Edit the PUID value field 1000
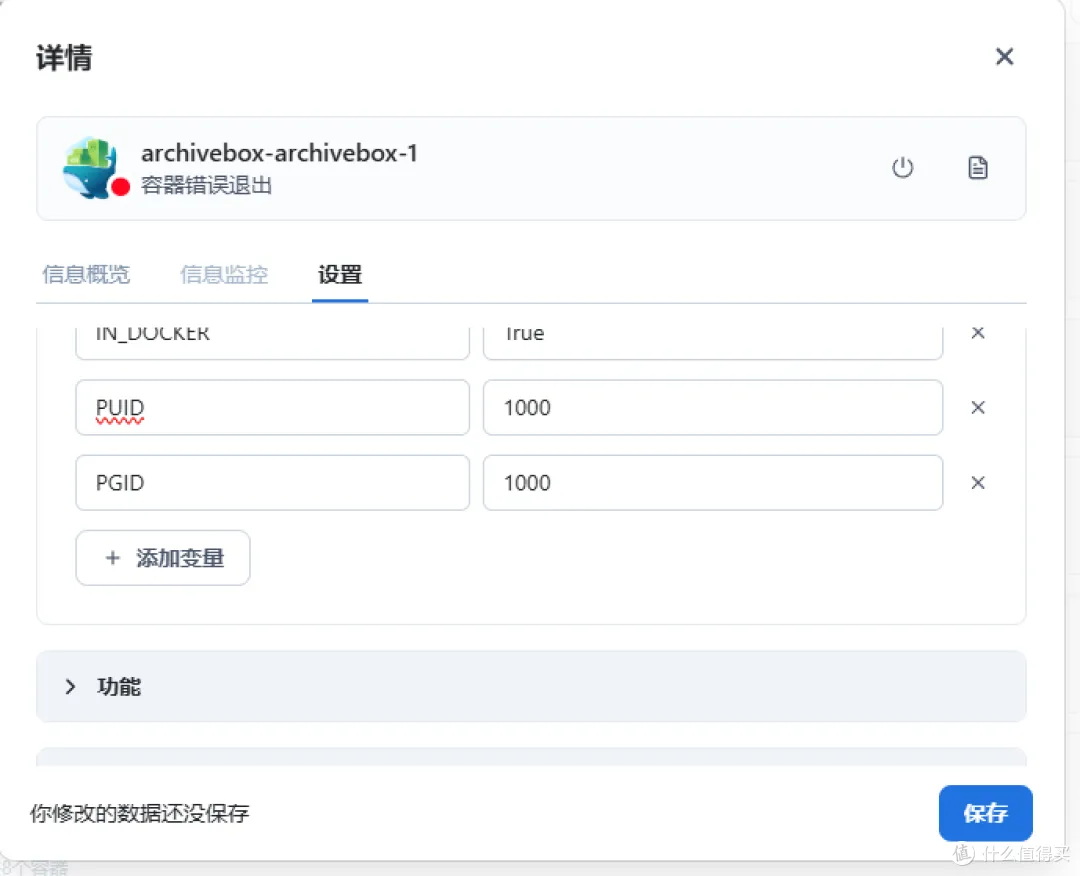 click(x=713, y=408)
